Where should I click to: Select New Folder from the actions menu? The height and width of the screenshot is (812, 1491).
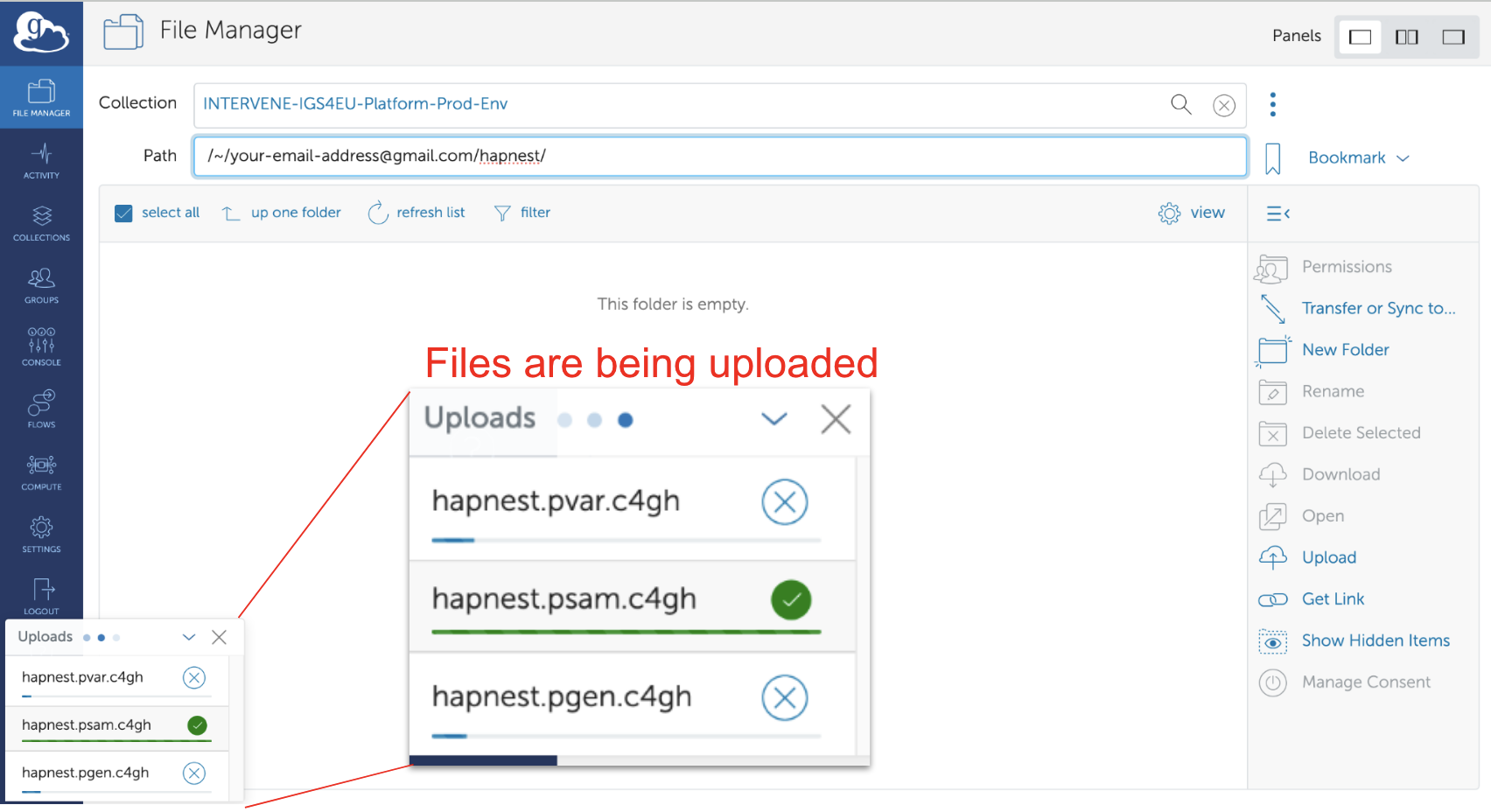(x=1345, y=350)
